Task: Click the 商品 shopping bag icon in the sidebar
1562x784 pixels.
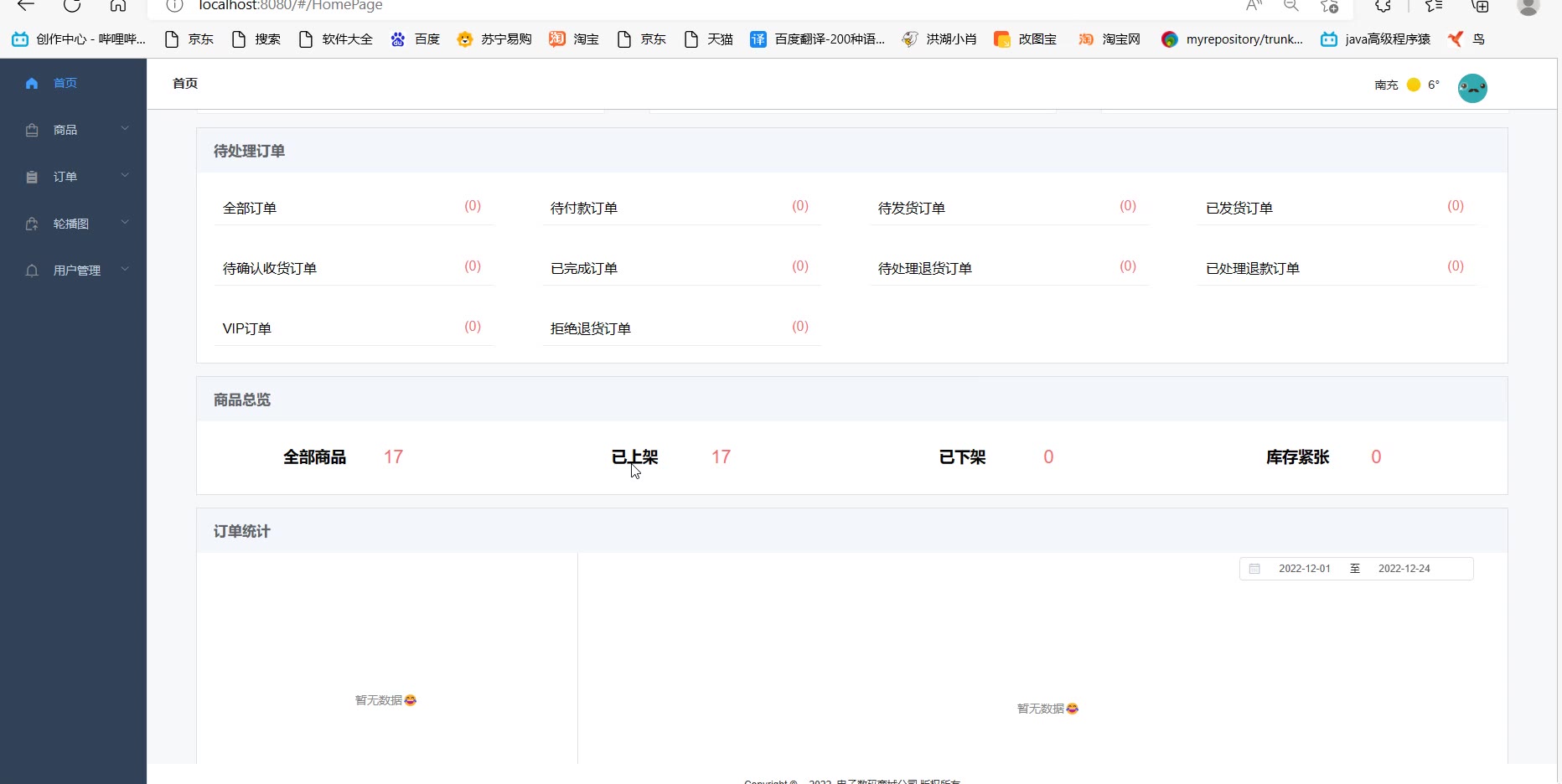Action: point(32,130)
